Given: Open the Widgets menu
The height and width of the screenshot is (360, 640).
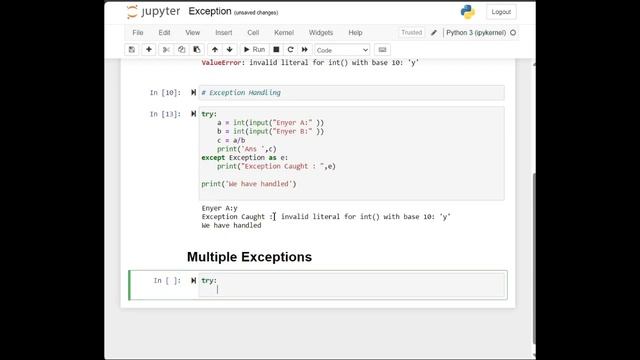Looking at the screenshot, I should [321, 33].
